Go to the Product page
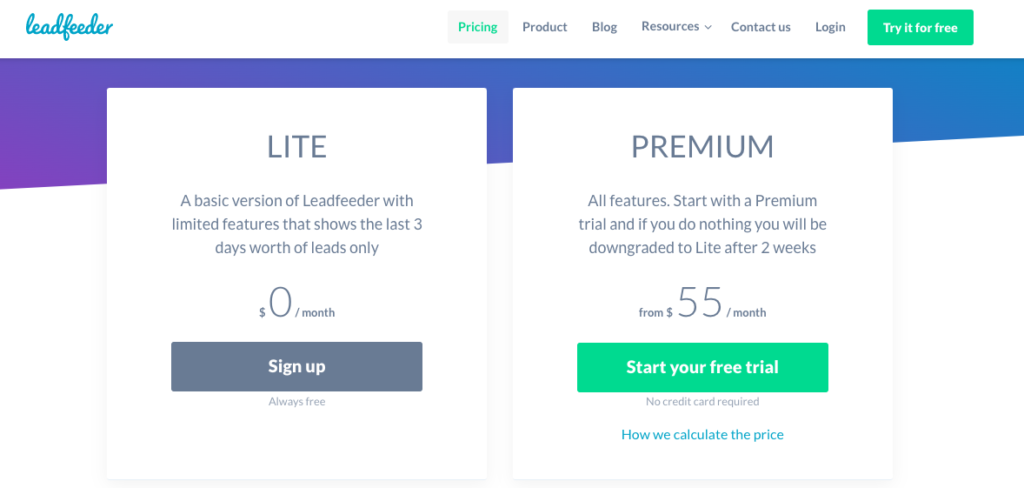This screenshot has width=1024, height=488. point(545,27)
